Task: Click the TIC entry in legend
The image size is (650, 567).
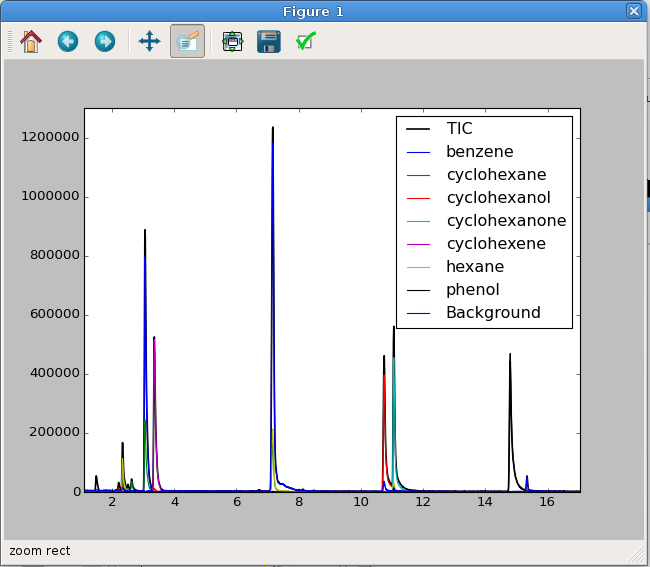Action: pos(459,128)
